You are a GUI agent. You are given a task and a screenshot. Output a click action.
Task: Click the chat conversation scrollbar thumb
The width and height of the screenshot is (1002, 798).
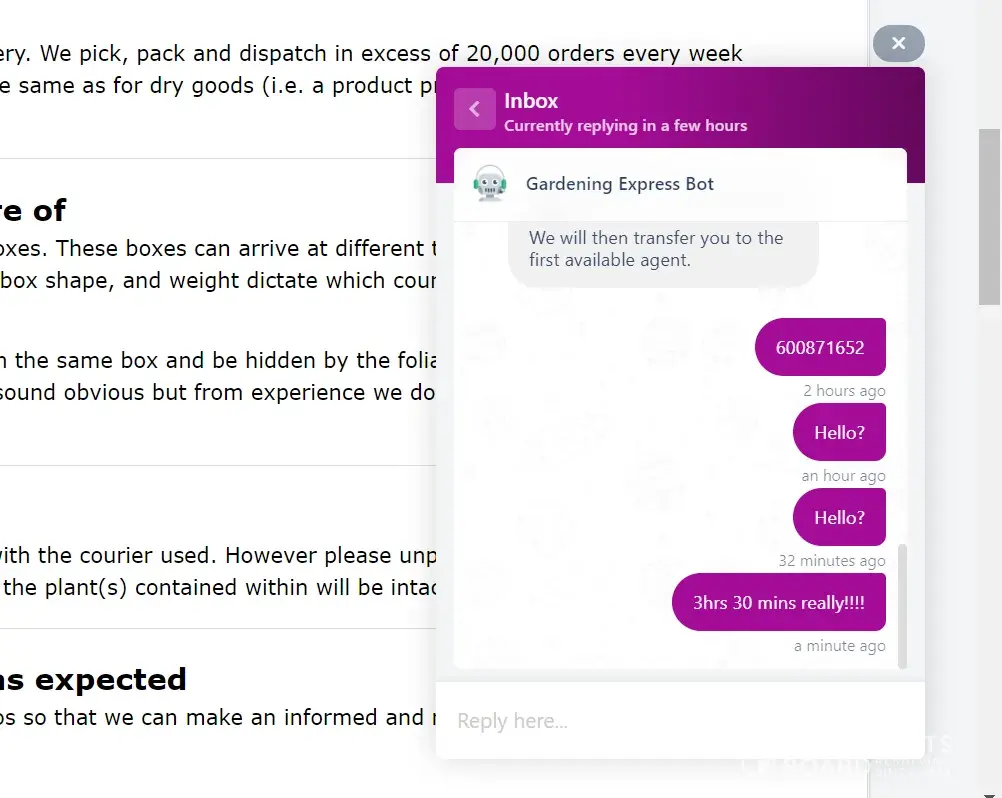903,605
